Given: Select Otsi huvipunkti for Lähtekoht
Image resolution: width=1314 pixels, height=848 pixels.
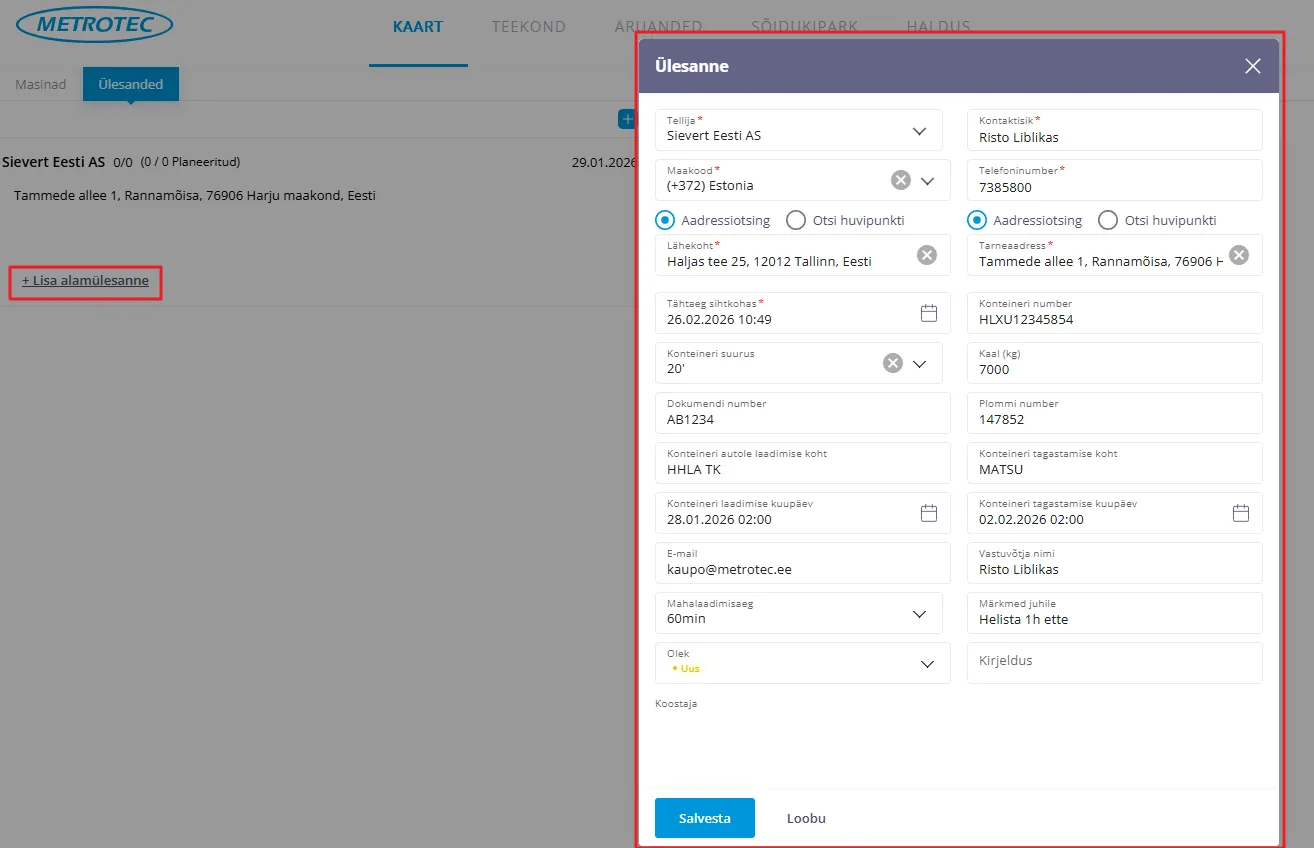Looking at the screenshot, I should point(796,220).
